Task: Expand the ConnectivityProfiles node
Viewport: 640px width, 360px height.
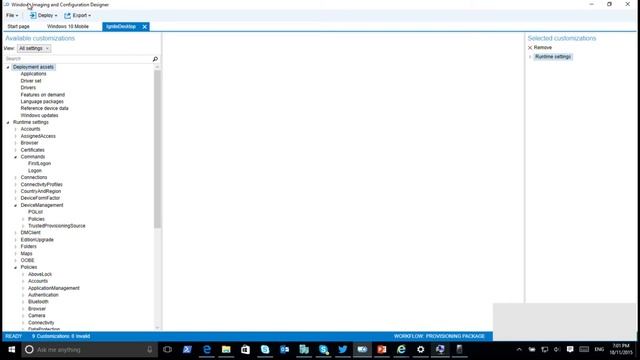Action: tap(16, 184)
